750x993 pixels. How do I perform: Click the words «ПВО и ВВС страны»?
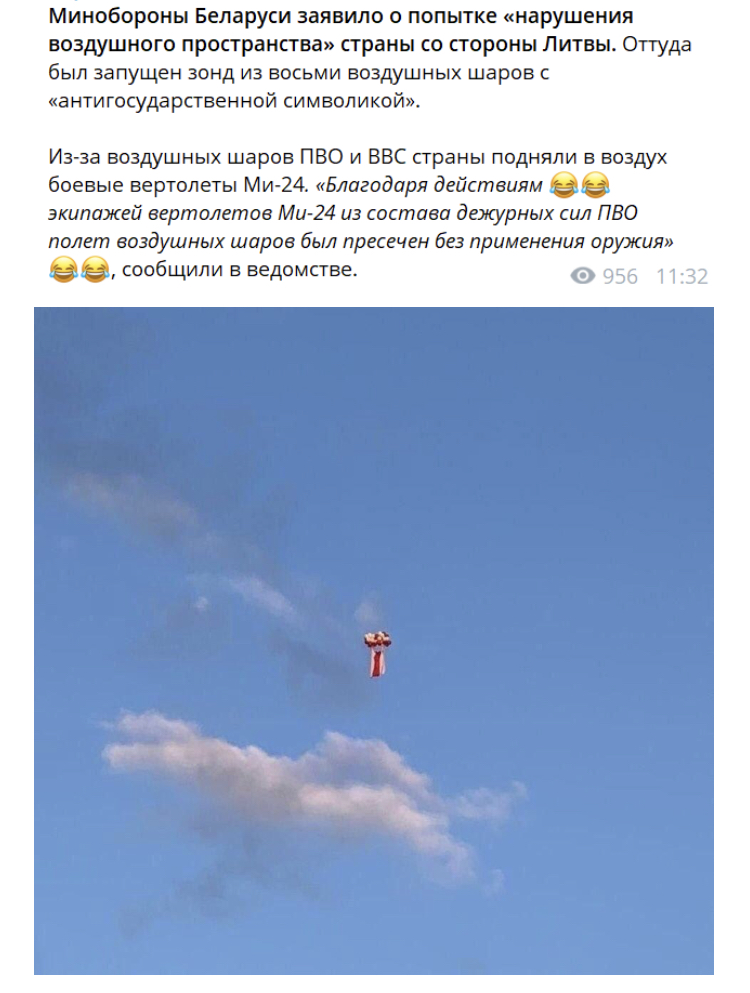[393, 156]
